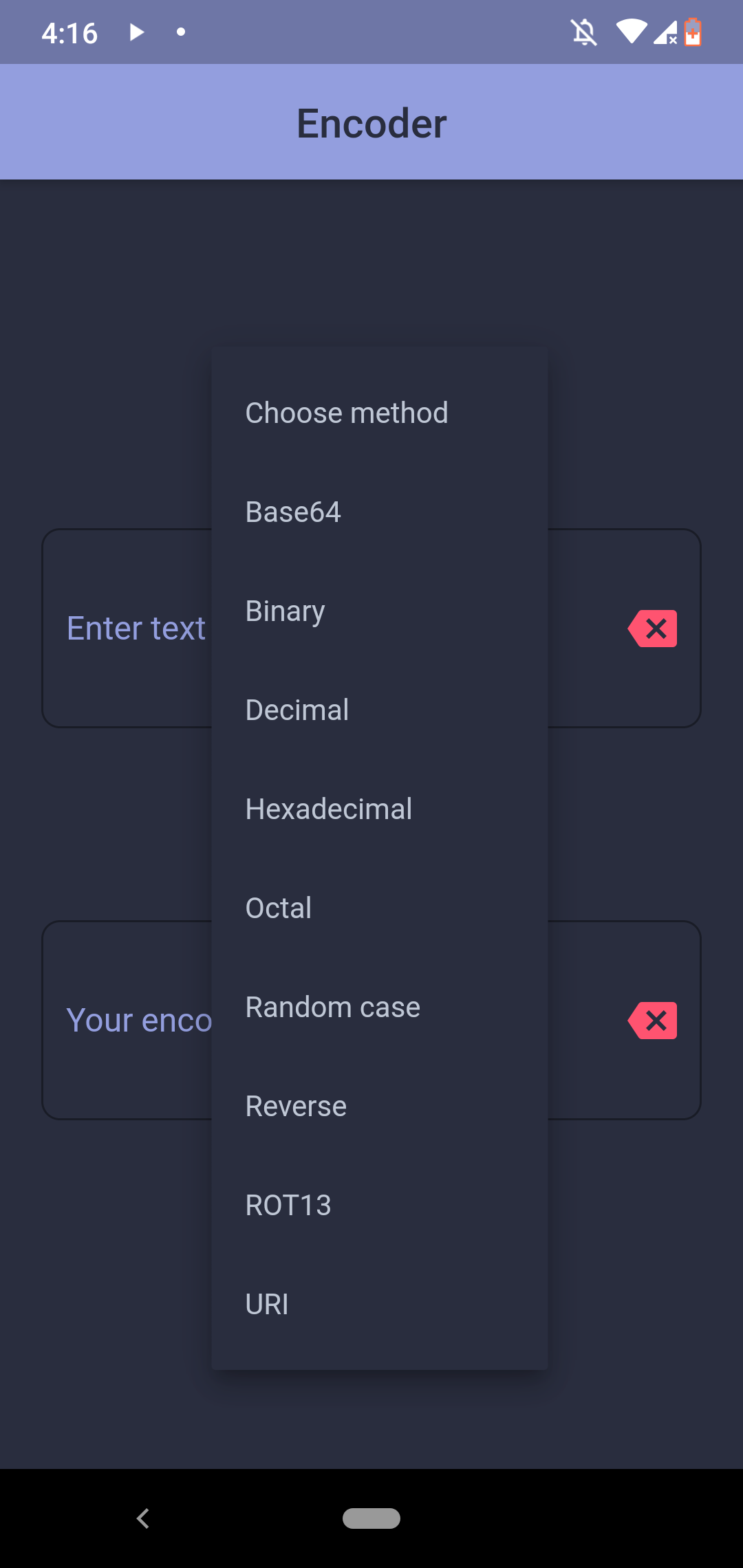Tap the muted notifications bell icon
Viewport: 743px width, 1568px height.
point(584,32)
